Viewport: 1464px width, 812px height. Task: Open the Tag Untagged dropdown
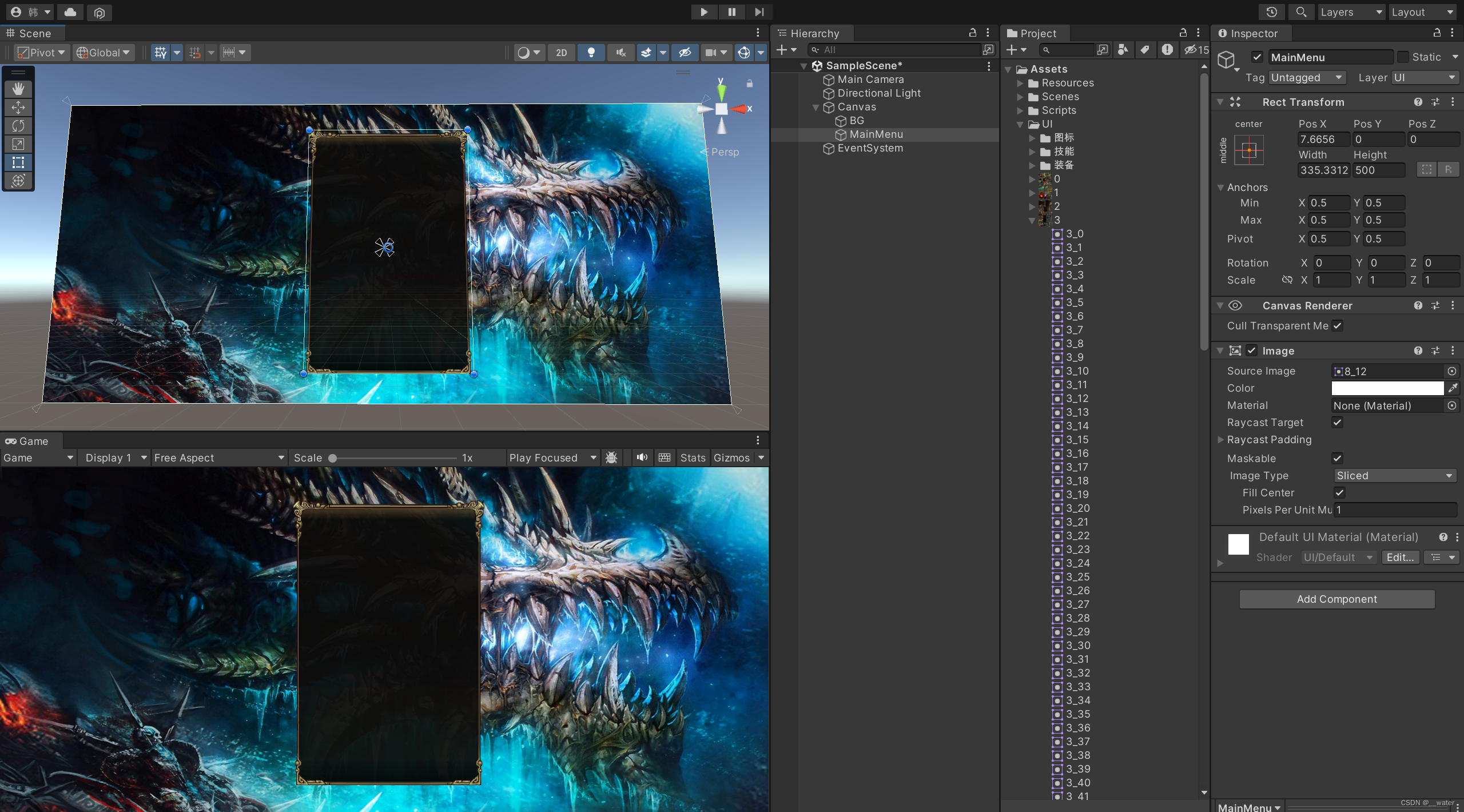pyautogui.click(x=1307, y=77)
